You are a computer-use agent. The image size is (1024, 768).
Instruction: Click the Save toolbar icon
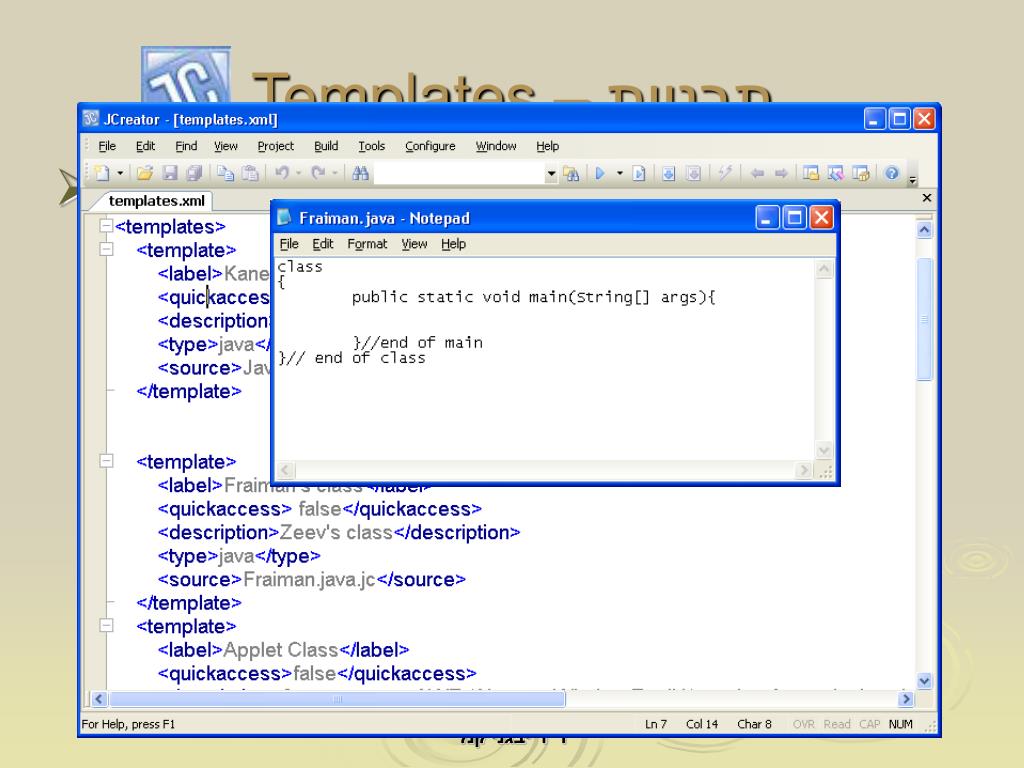(x=170, y=173)
